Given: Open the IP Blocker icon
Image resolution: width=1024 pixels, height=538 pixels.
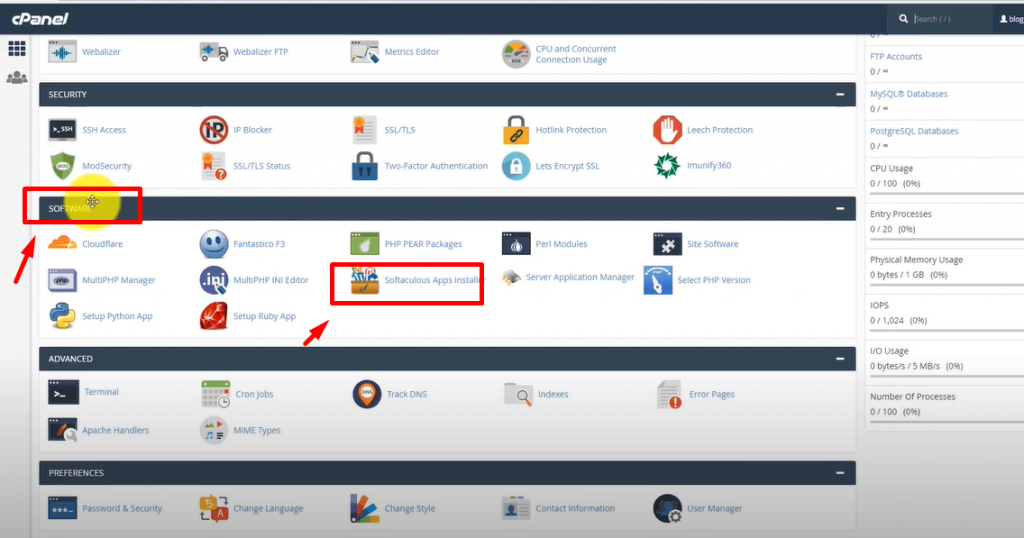Looking at the screenshot, I should [x=214, y=130].
